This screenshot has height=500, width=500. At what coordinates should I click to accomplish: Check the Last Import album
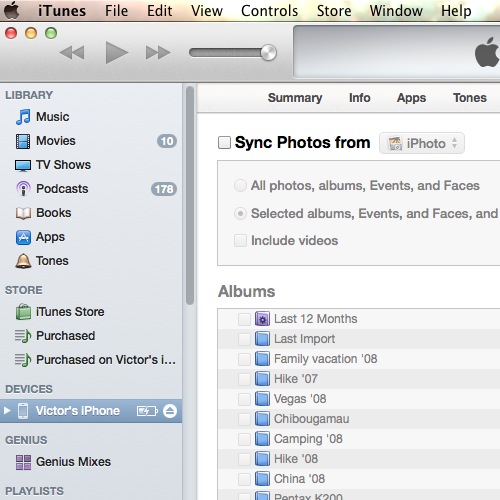244,339
